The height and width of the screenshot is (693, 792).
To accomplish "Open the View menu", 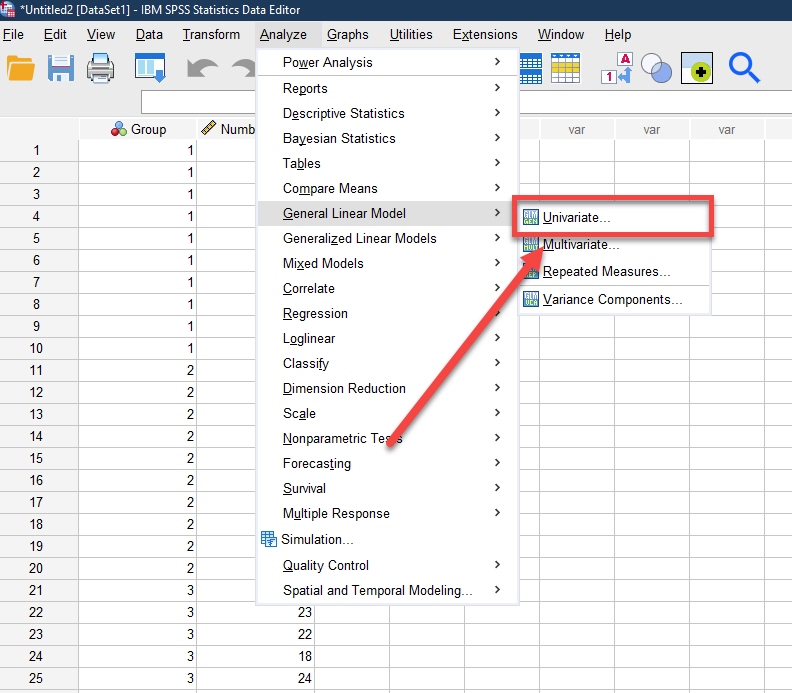I will [x=101, y=34].
